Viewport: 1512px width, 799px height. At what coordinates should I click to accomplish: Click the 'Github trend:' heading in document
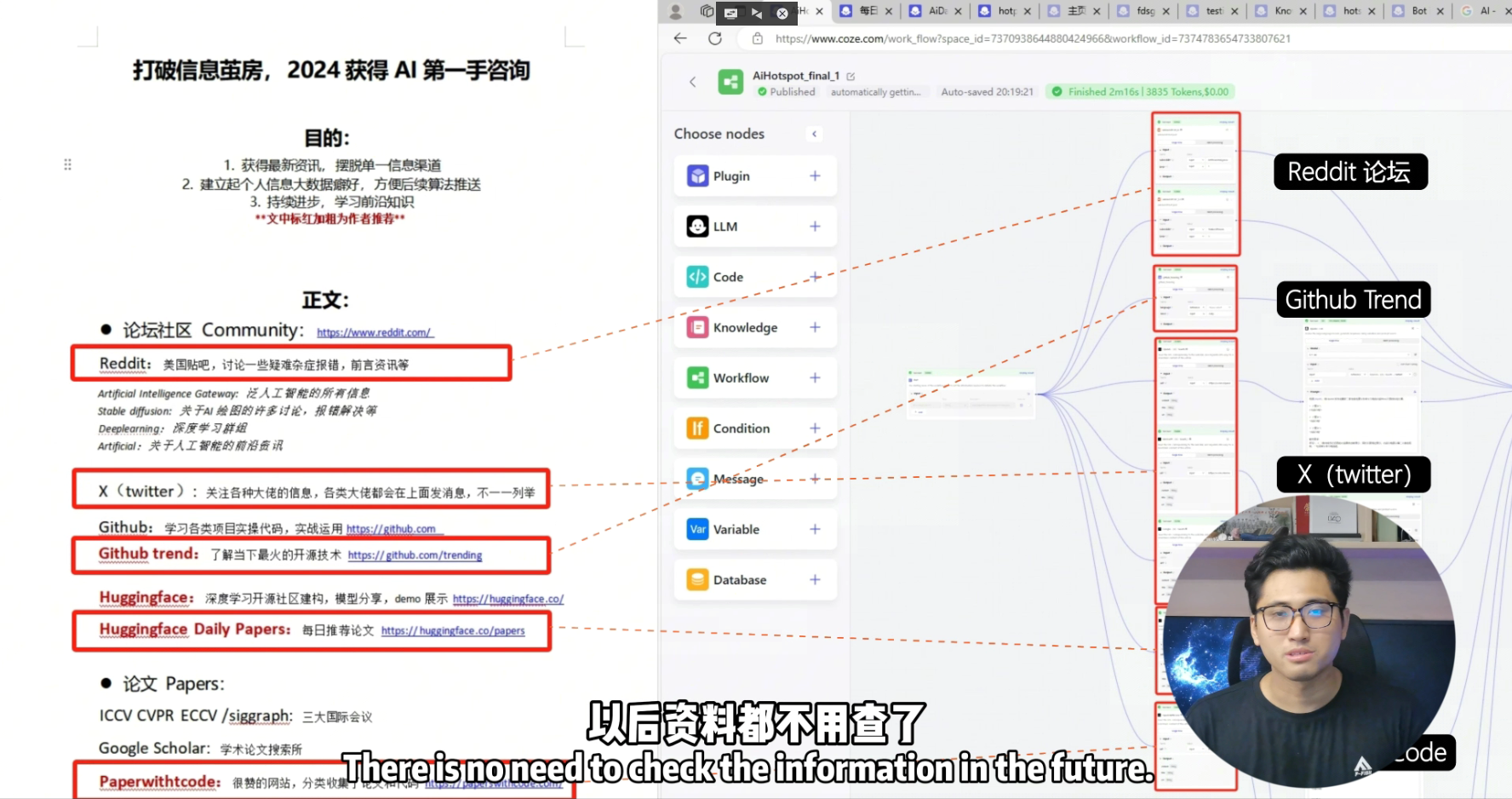point(149,554)
